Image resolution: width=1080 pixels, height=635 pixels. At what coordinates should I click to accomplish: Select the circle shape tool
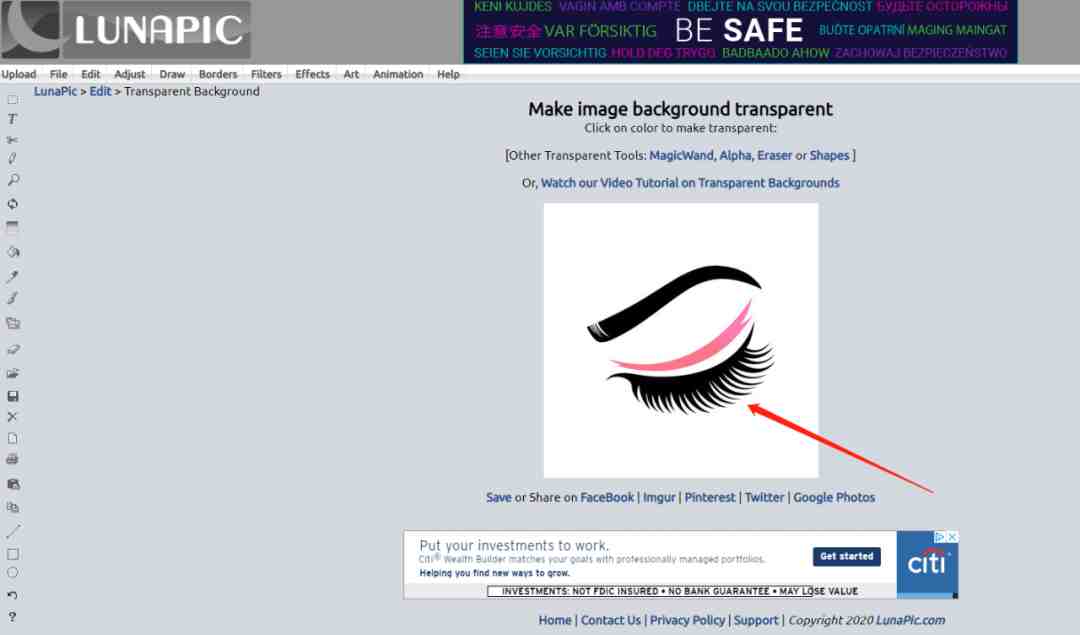pos(12,572)
